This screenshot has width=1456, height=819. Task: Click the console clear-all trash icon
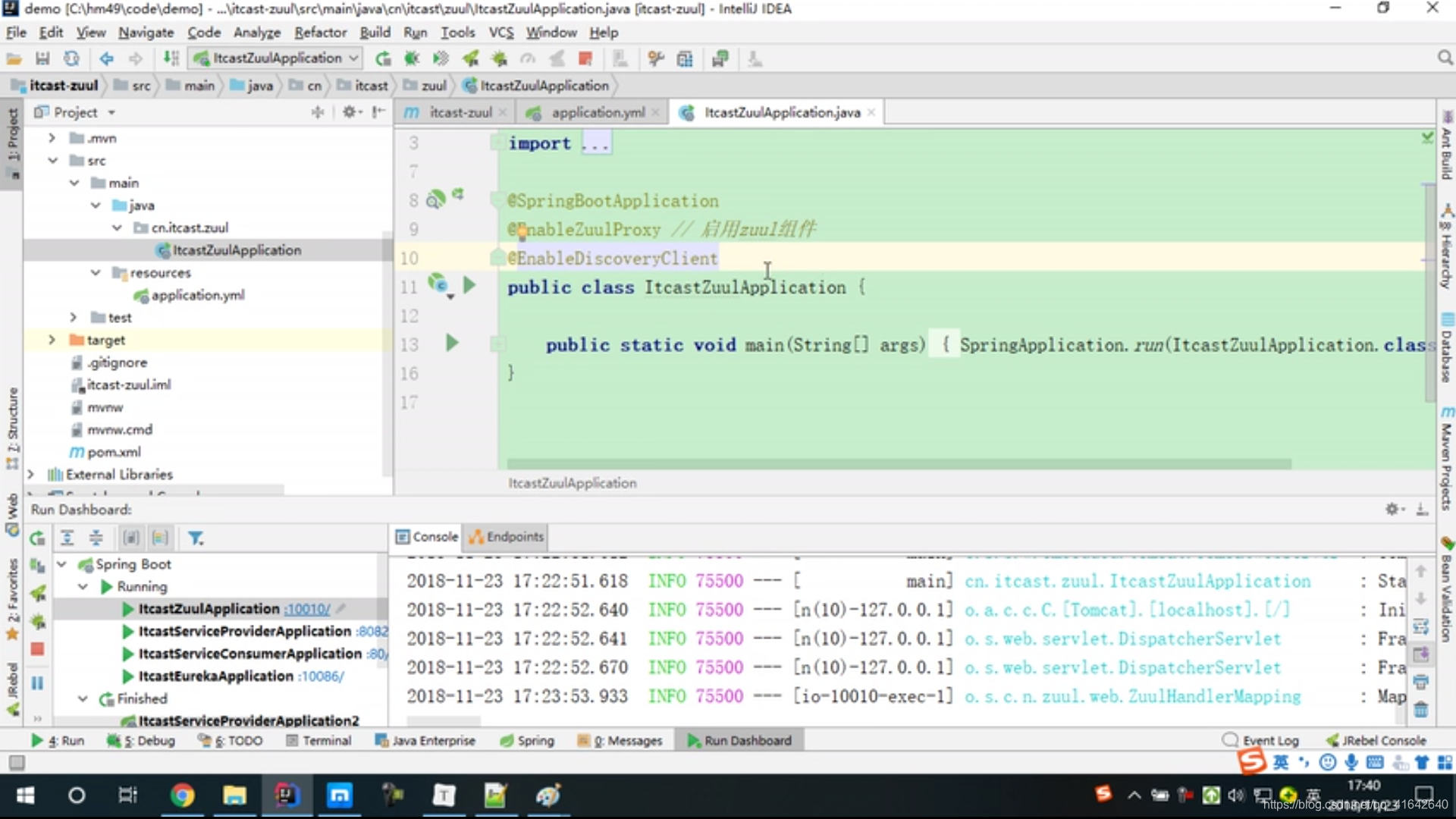tap(1420, 710)
